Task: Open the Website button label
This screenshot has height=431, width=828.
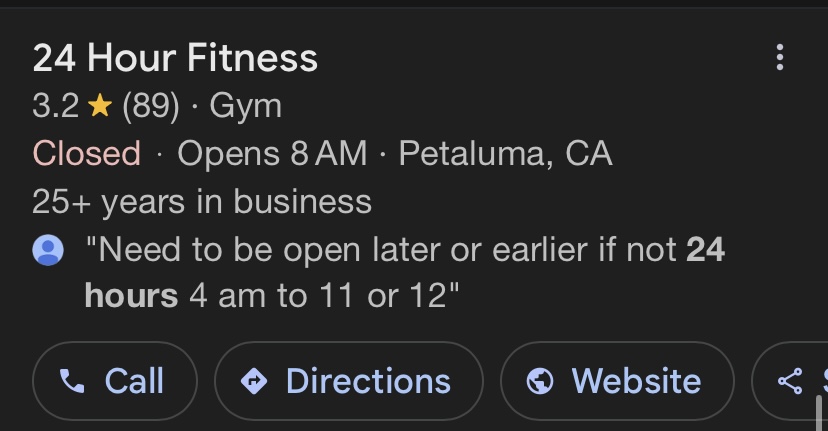Action: (636, 381)
